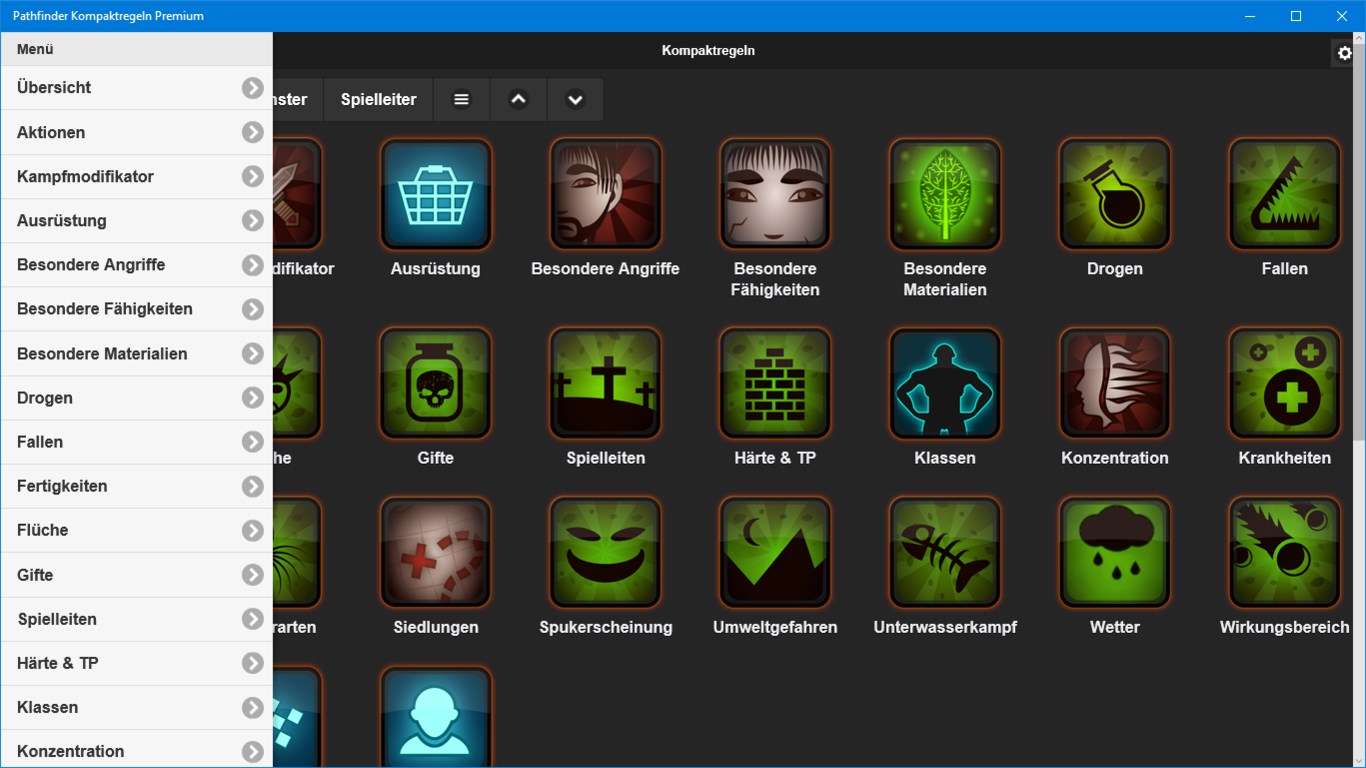Screen dimensions: 1366x768
Task: Switch to the Spielleiter tab
Action: 378,100
